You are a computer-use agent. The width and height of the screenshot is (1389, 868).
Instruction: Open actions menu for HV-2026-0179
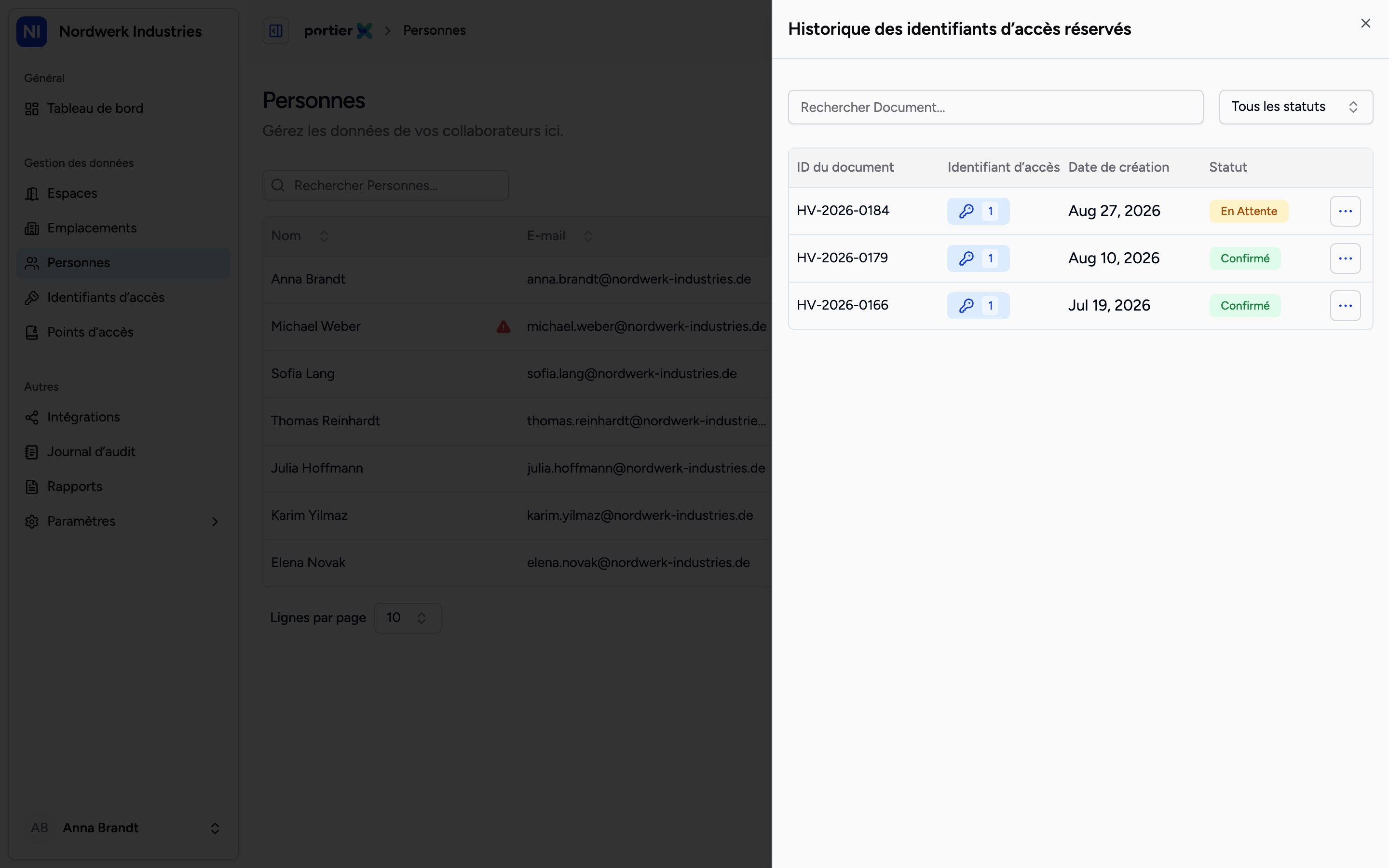(1345, 258)
